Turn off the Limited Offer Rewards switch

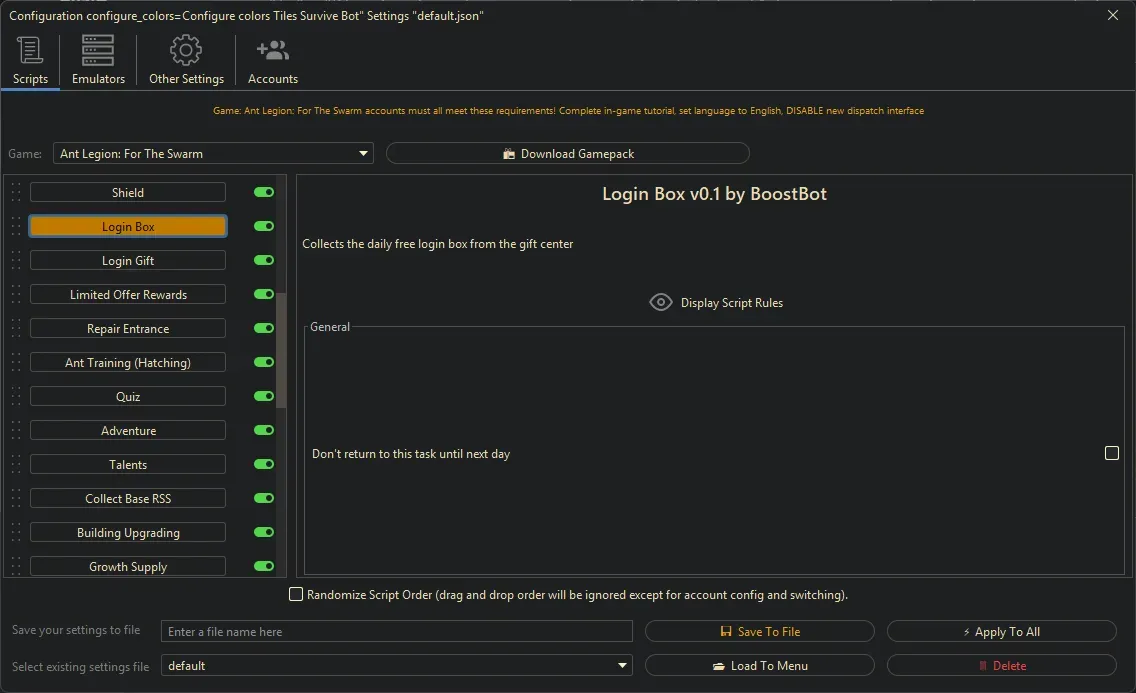coord(264,294)
